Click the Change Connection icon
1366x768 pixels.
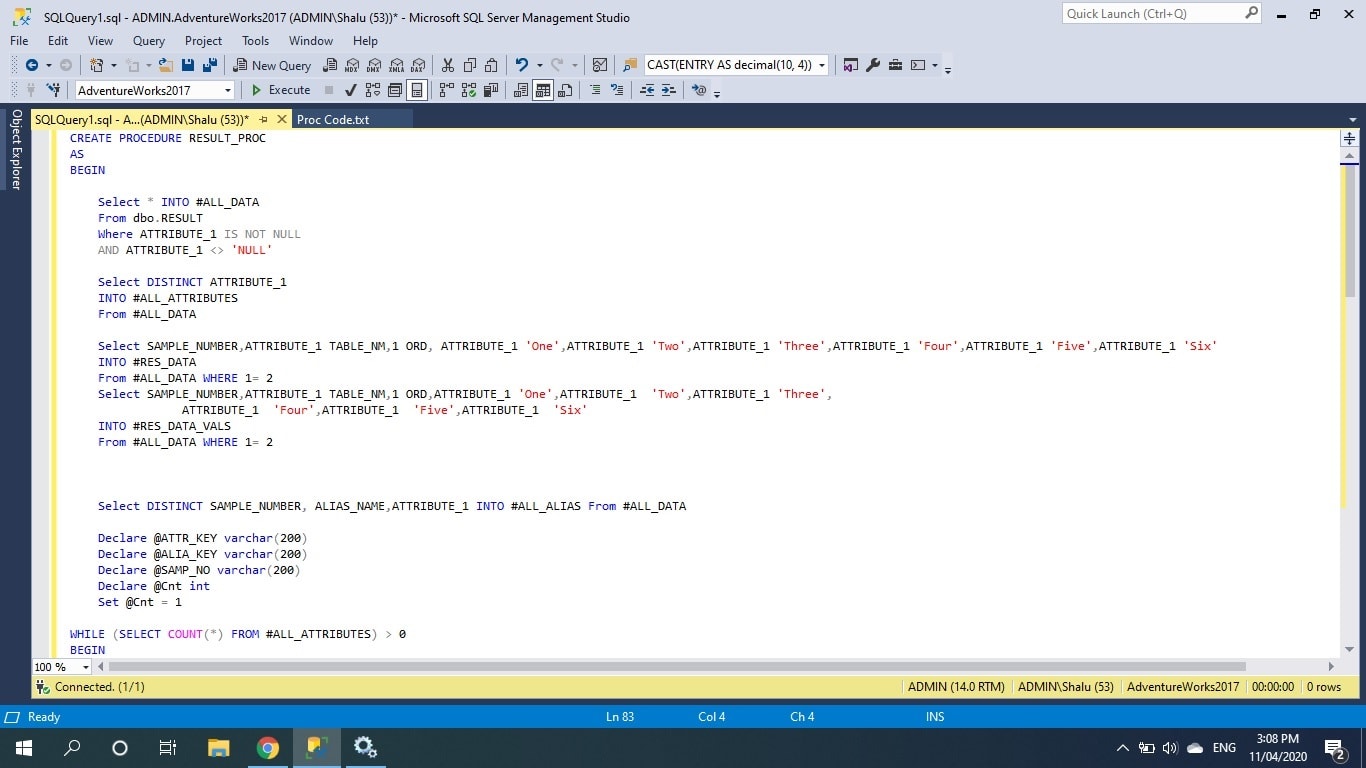(x=53, y=90)
